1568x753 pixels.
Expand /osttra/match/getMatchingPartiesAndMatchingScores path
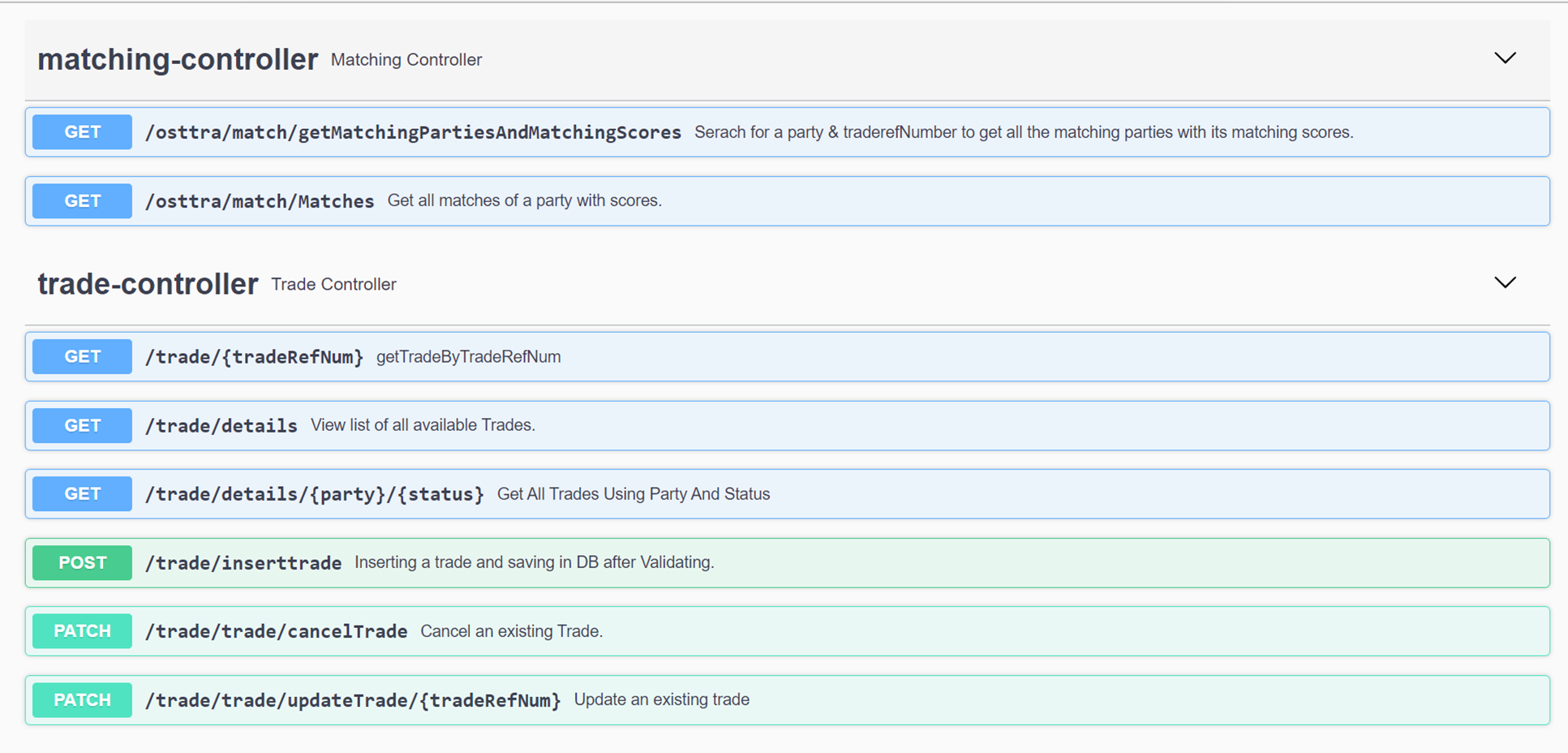click(413, 132)
